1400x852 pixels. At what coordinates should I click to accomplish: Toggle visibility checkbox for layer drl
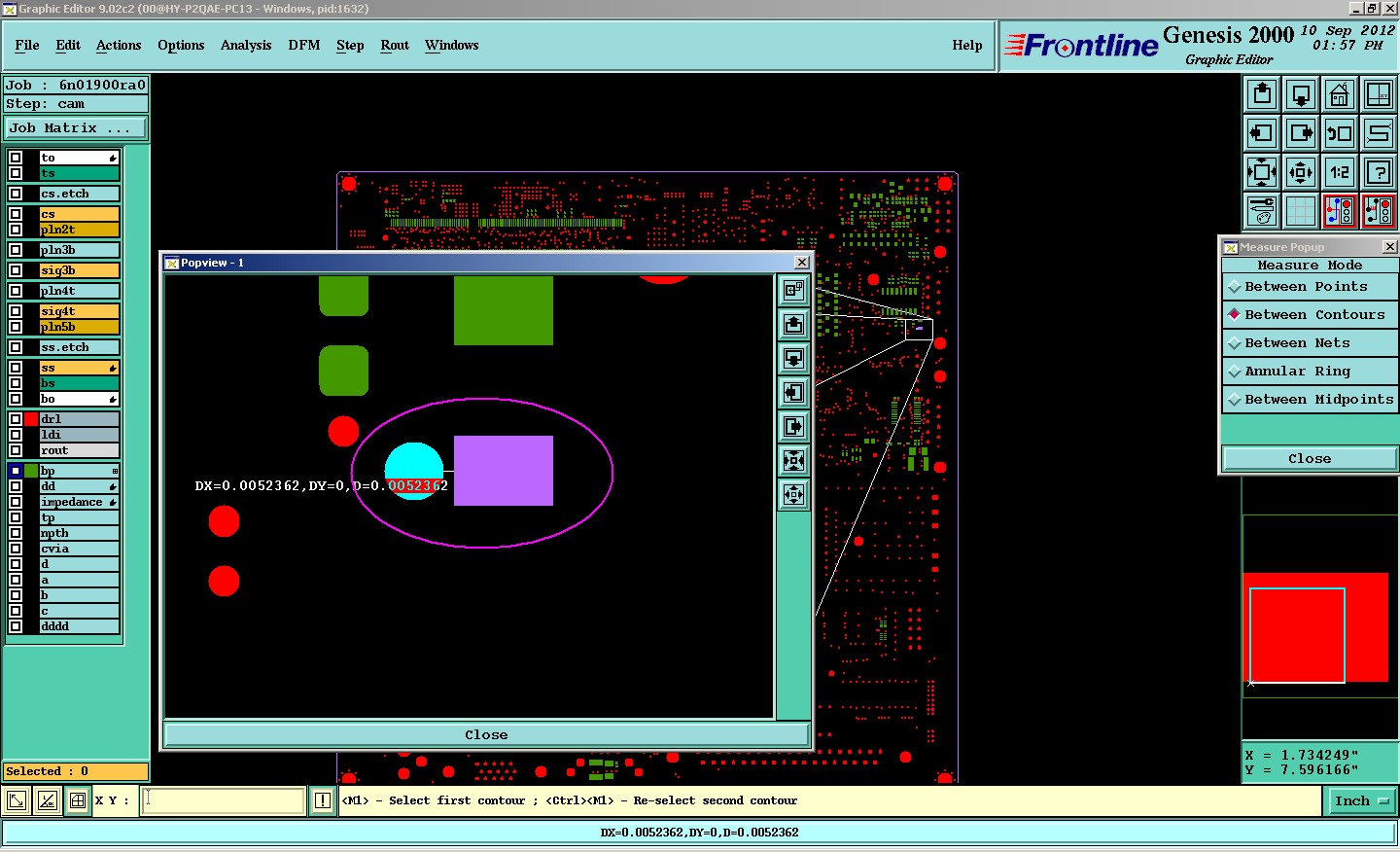[x=16, y=419]
